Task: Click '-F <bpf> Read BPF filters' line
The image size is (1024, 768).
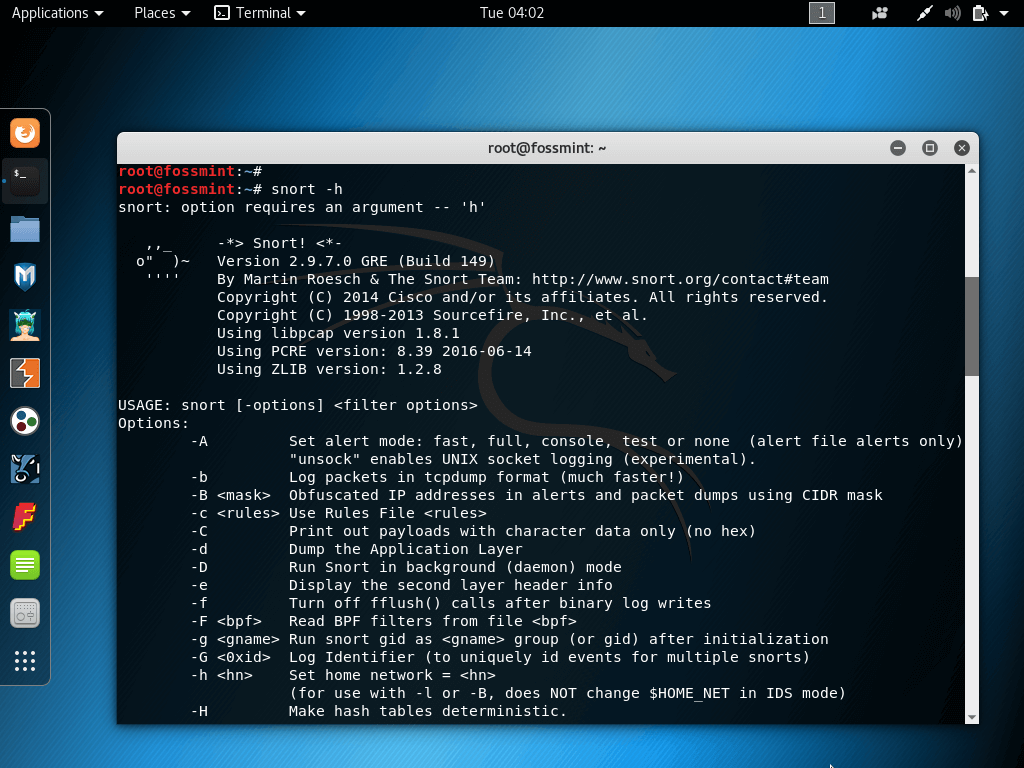Action: pyautogui.click(x=383, y=621)
